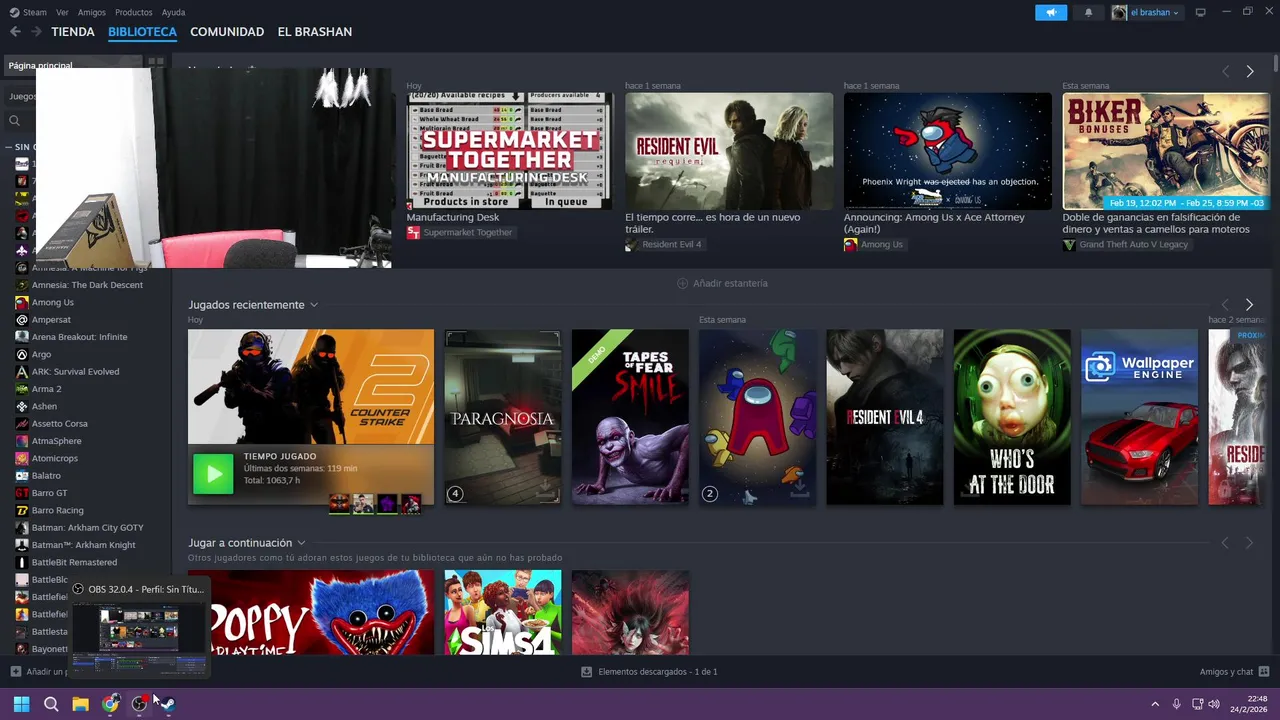Click the Barro GT game icon
Image resolution: width=1280 pixels, height=720 pixels.
pos(22,493)
